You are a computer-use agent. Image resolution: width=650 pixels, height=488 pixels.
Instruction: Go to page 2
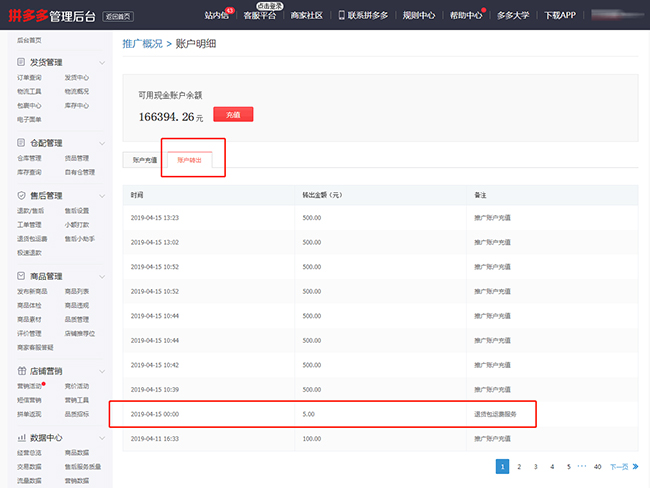(519, 467)
